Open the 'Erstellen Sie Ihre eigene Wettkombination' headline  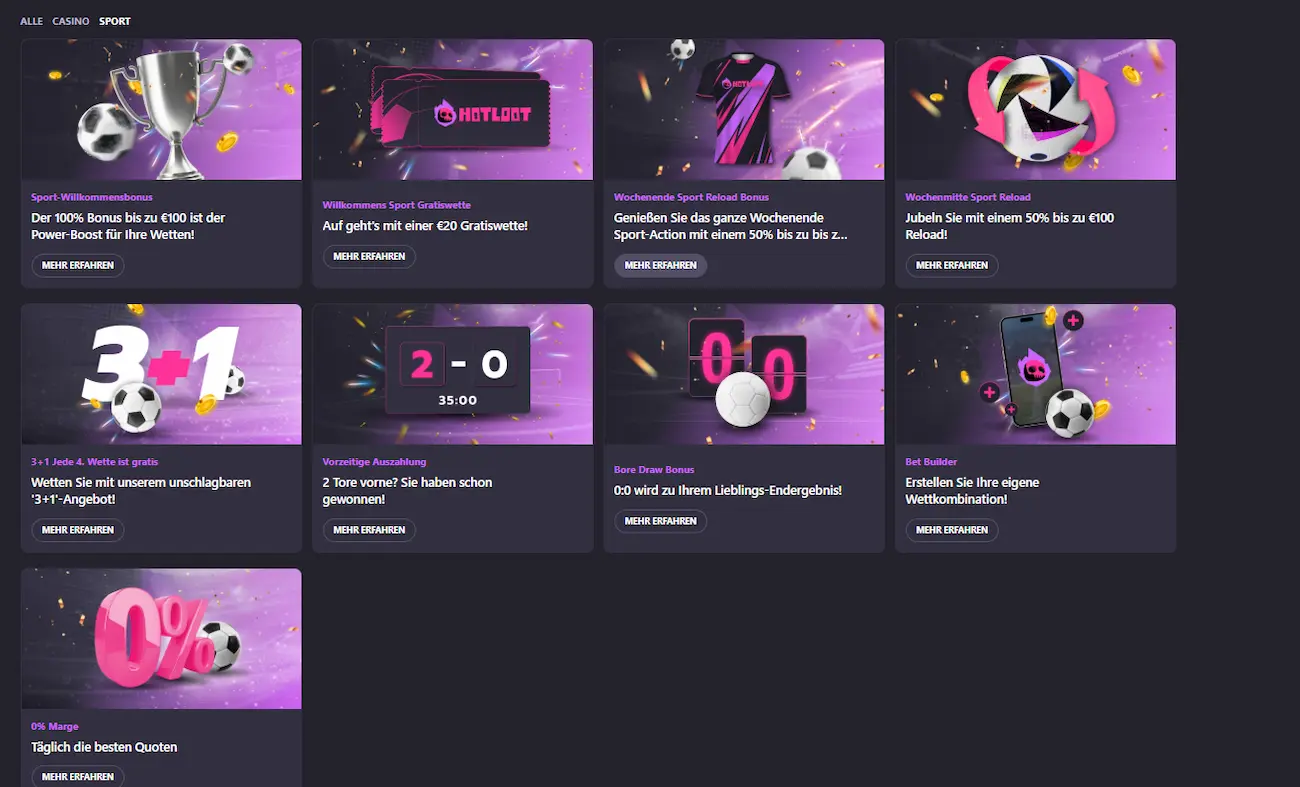(972, 490)
